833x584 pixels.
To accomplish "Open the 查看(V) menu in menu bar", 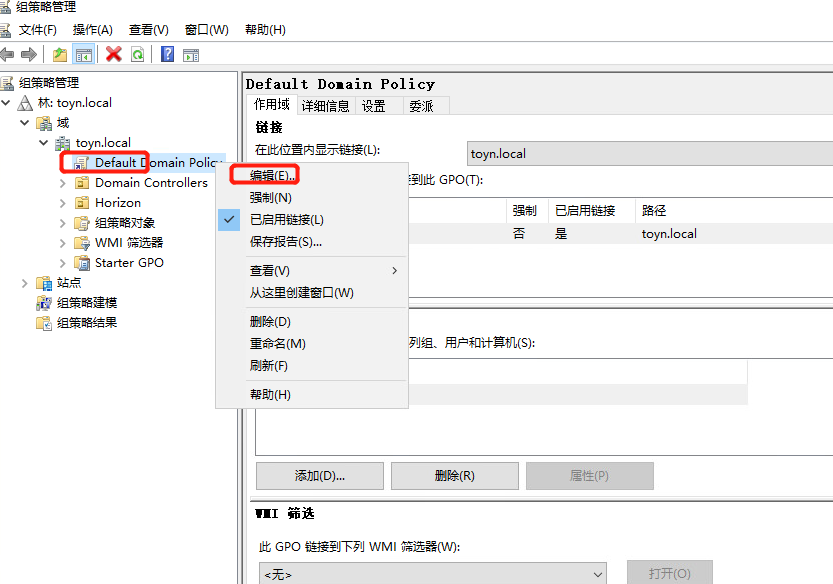I will pos(149,30).
